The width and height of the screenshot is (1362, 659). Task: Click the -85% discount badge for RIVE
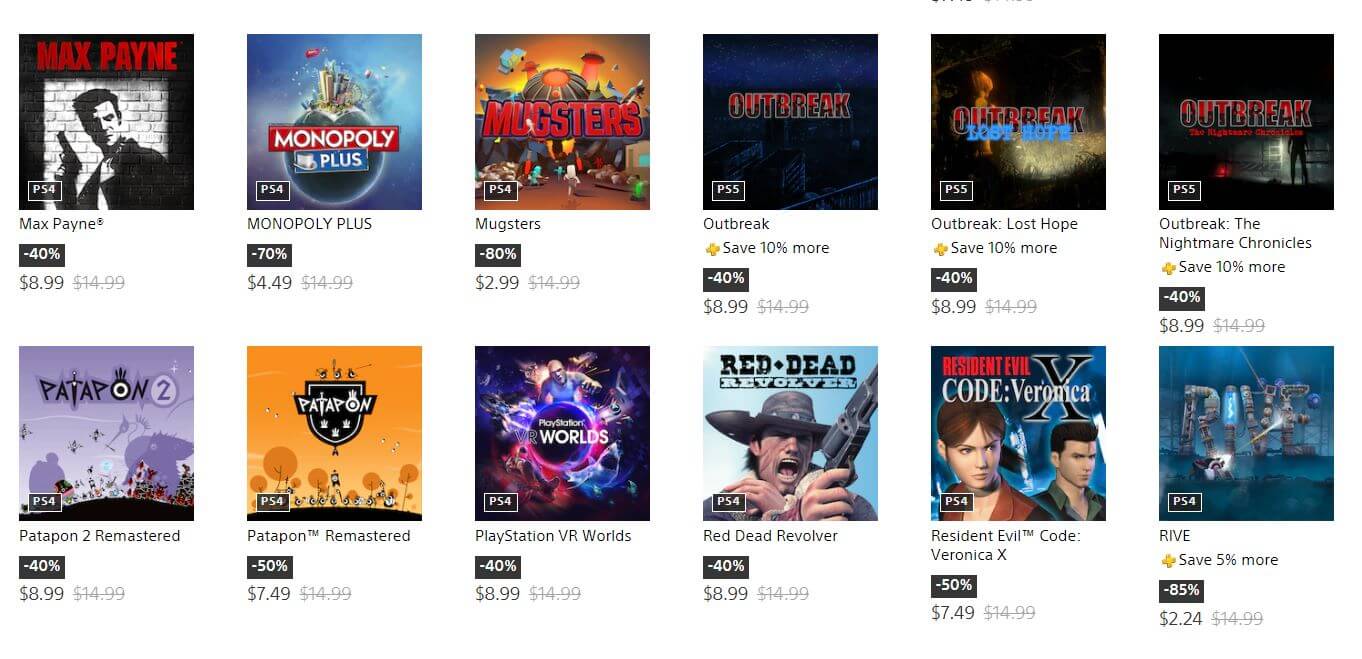pyautogui.click(x=1181, y=590)
